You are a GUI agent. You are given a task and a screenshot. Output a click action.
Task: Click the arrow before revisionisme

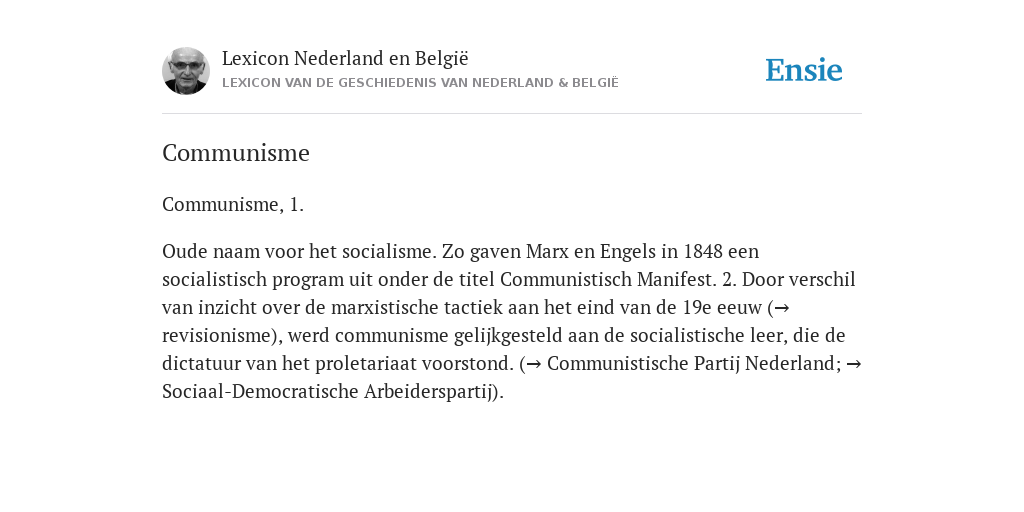click(x=782, y=308)
